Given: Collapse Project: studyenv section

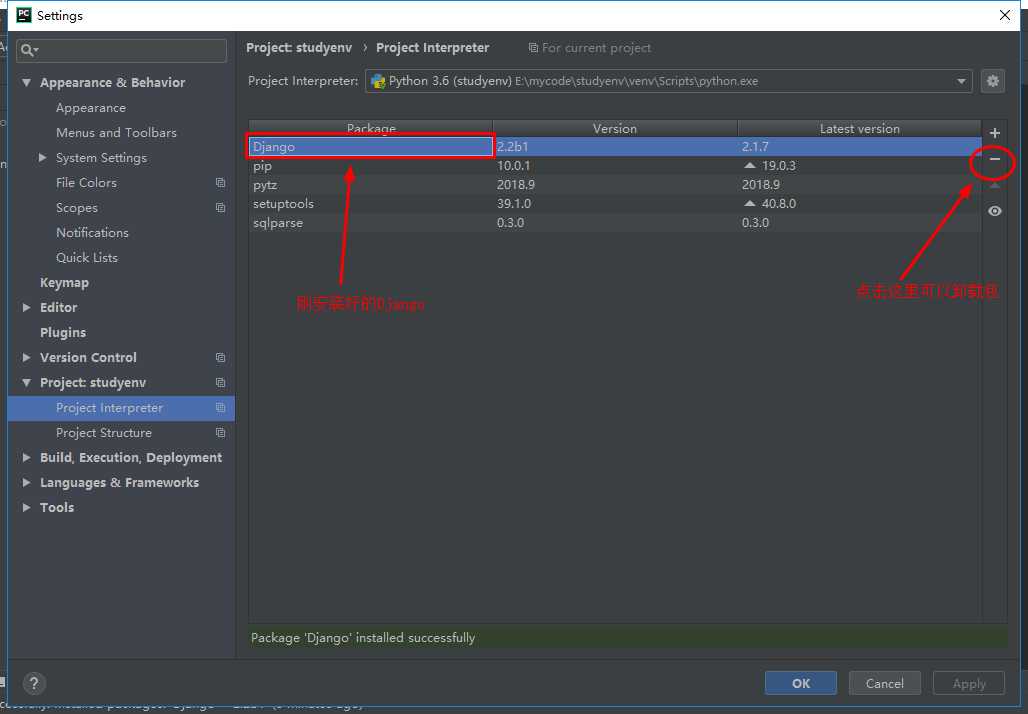Looking at the screenshot, I should click(26, 383).
